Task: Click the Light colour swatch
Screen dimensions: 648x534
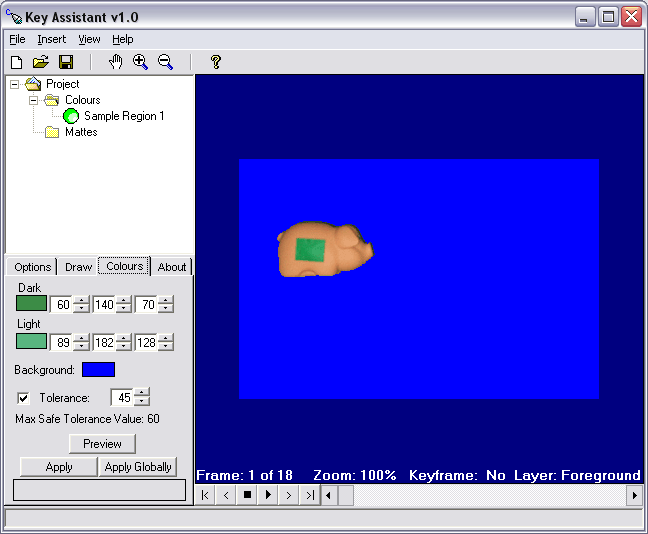Action: 31,341
